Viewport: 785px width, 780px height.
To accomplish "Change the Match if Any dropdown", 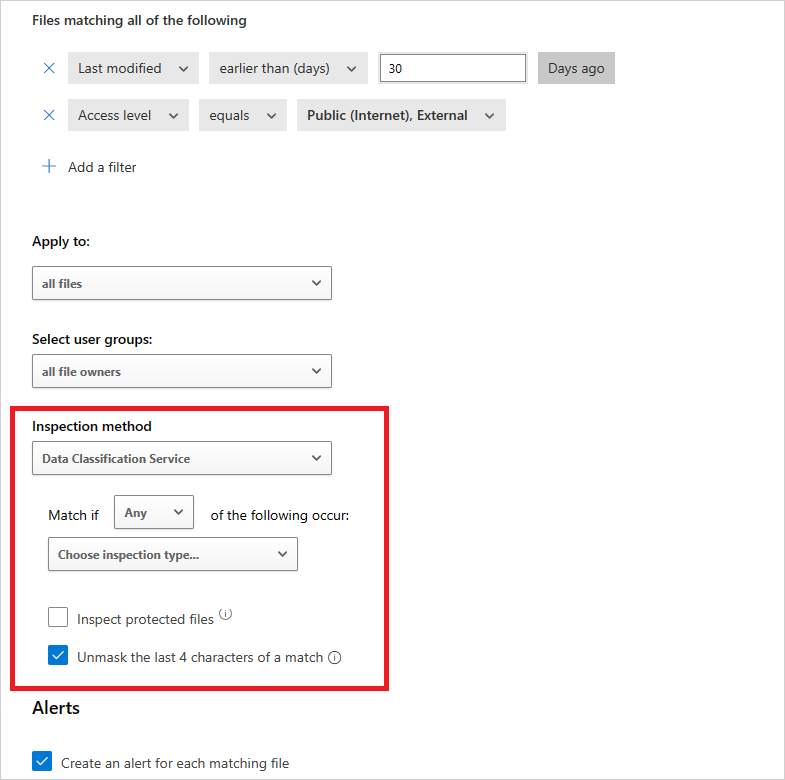I will click(154, 513).
